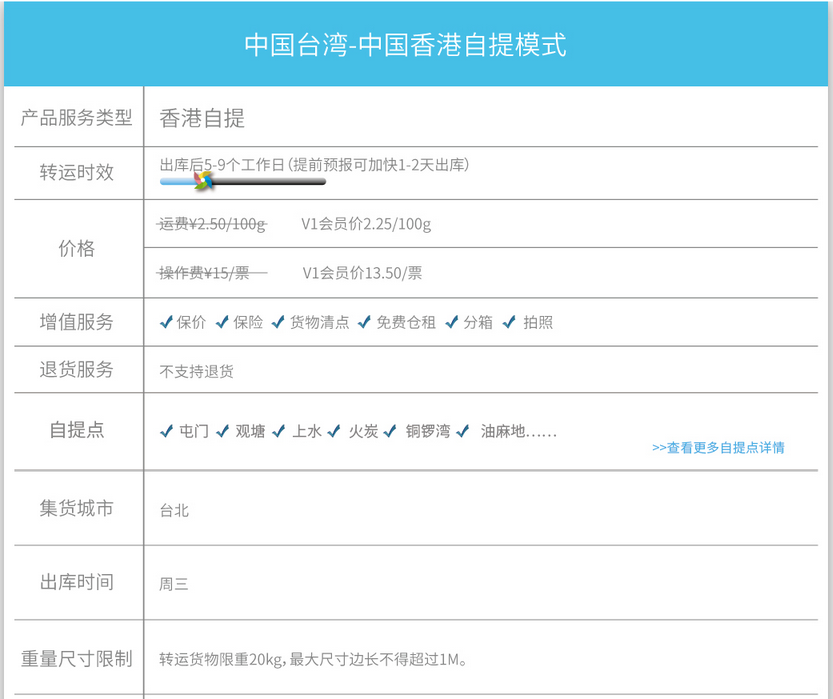Viewport: 833px width, 699px height.
Task: Click the checkmark icon beside 保价
Action: tap(167, 322)
